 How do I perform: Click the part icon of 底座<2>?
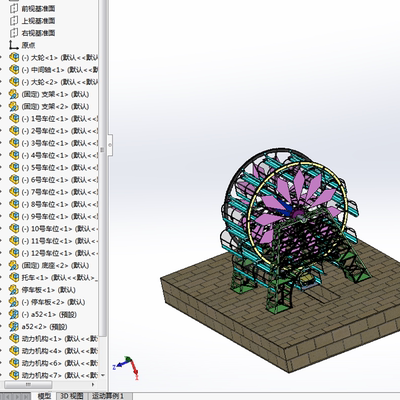tap(14, 265)
